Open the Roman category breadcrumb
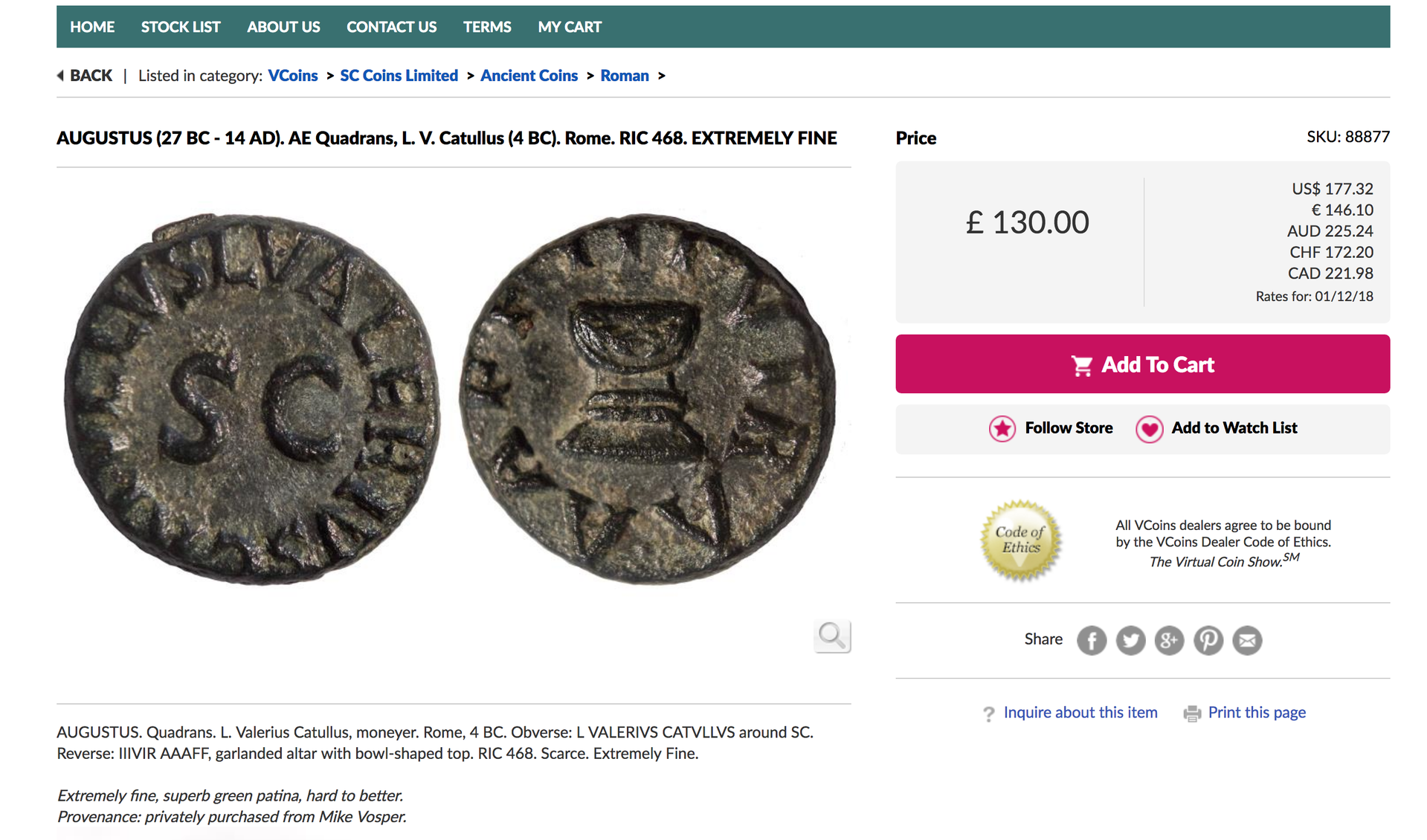Screen dimensions: 1427x840 click(x=625, y=76)
